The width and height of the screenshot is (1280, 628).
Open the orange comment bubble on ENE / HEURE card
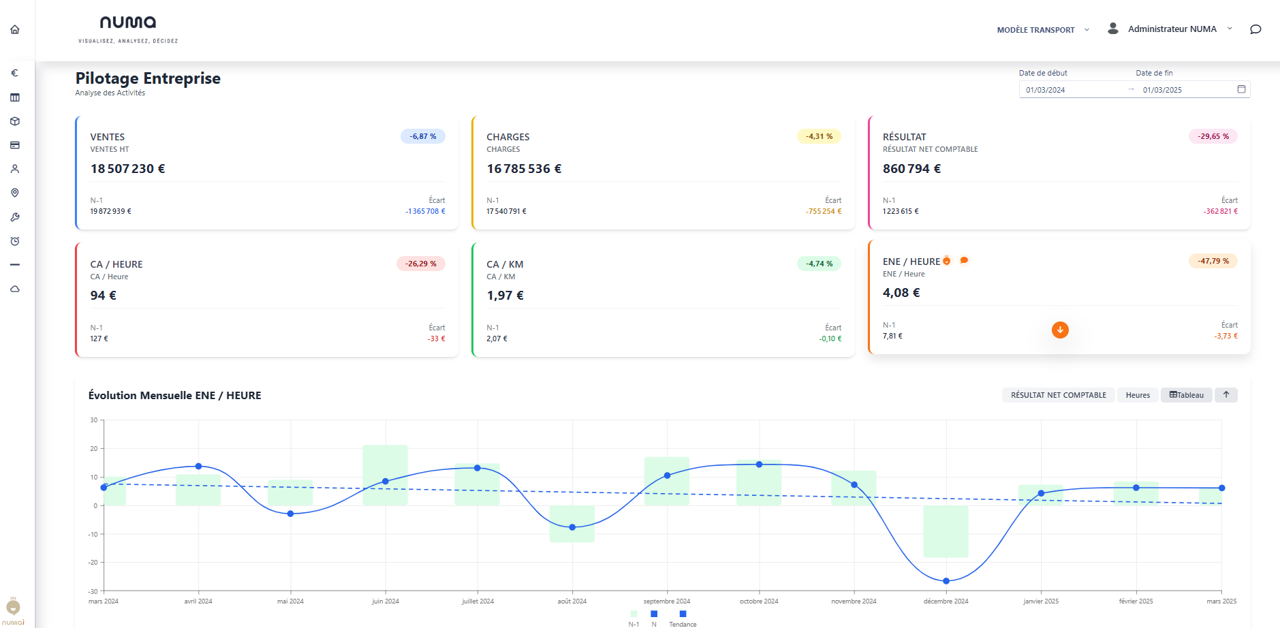964,260
